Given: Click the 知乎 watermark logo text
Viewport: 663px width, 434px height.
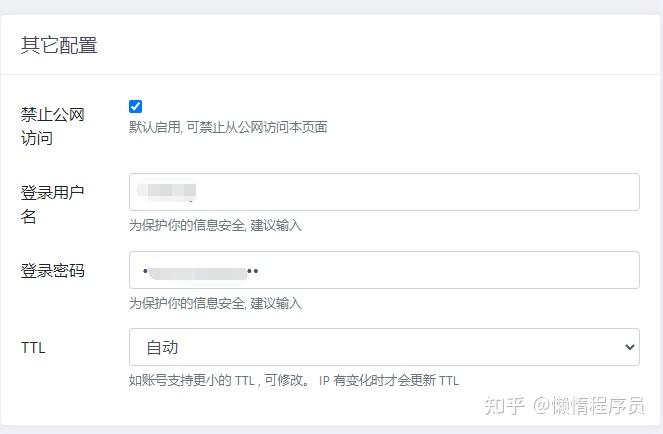Looking at the screenshot, I should (503, 405).
